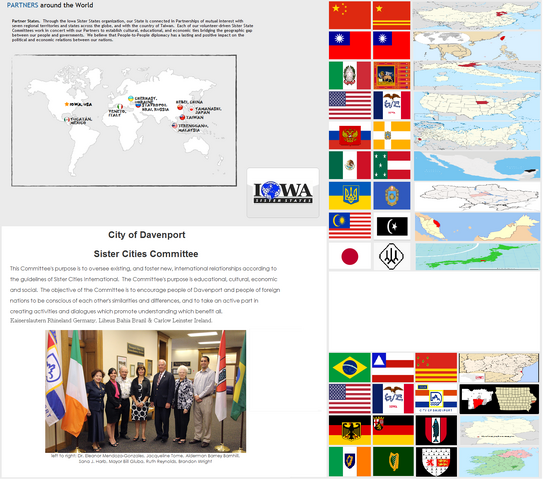Select the Yamanashi diamond emblem flag

click(392, 256)
